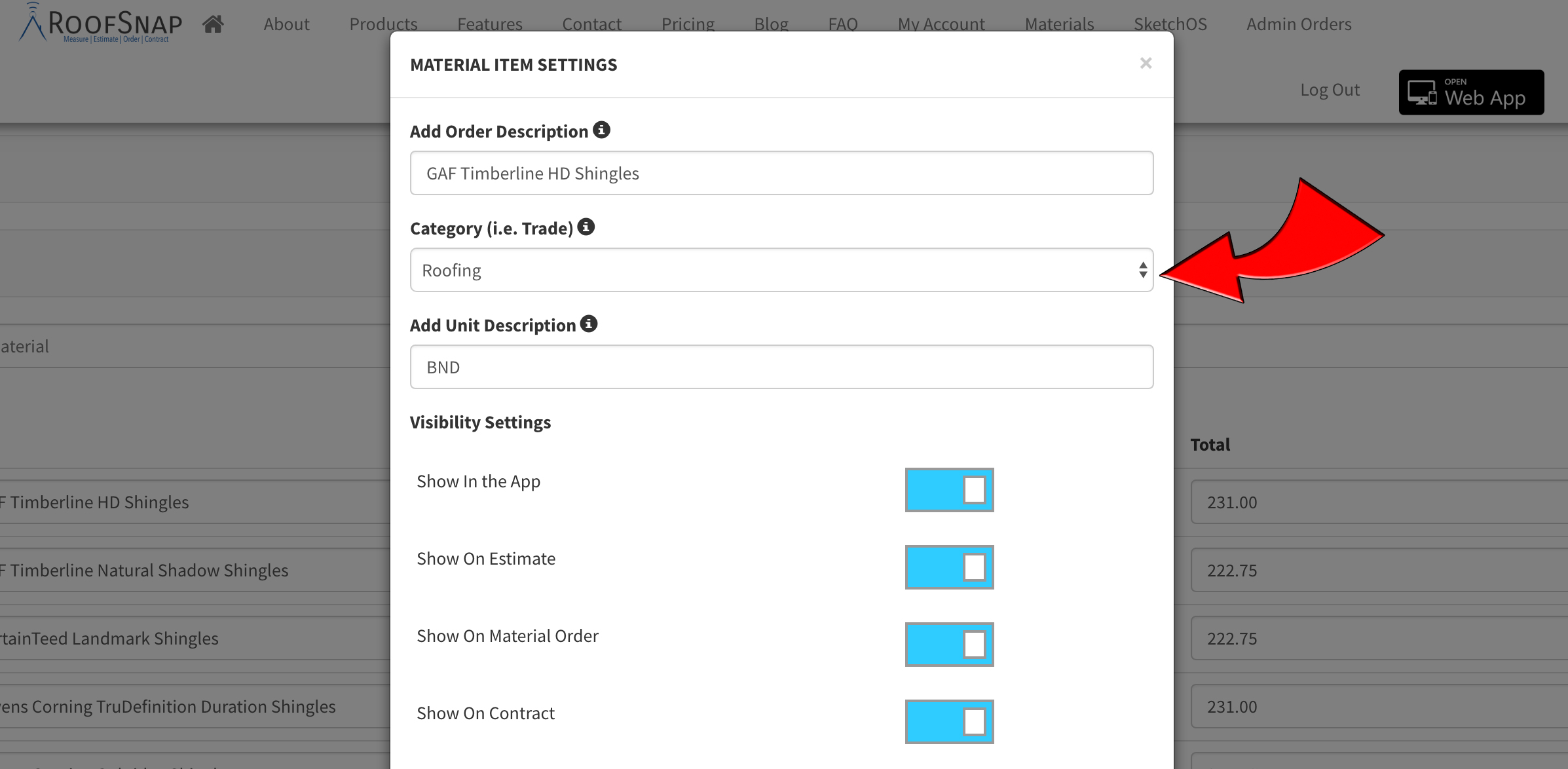Toggle Show On Estimate switch
Image resolution: width=1568 pixels, height=769 pixels.
pyautogui.click(x=949, y=567)
